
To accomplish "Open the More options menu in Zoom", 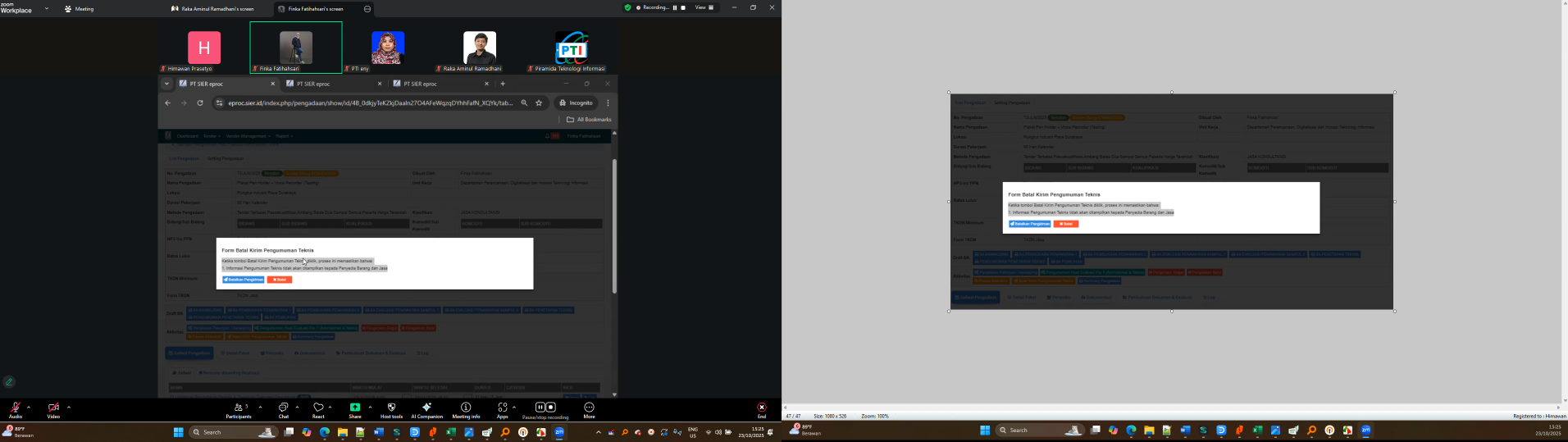I will point(589,410).
